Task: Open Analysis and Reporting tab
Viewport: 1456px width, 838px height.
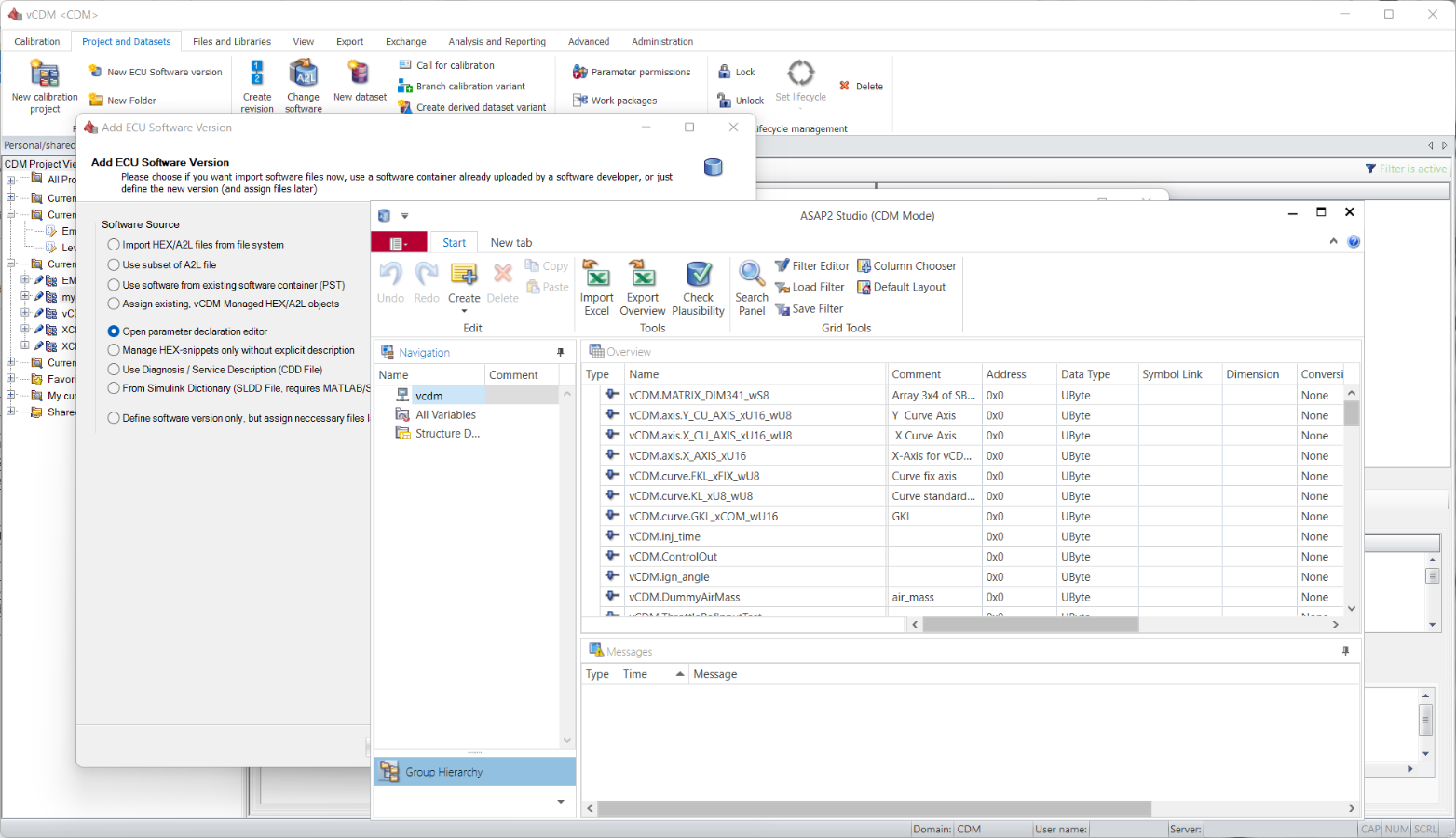Action: pos(497,41)
